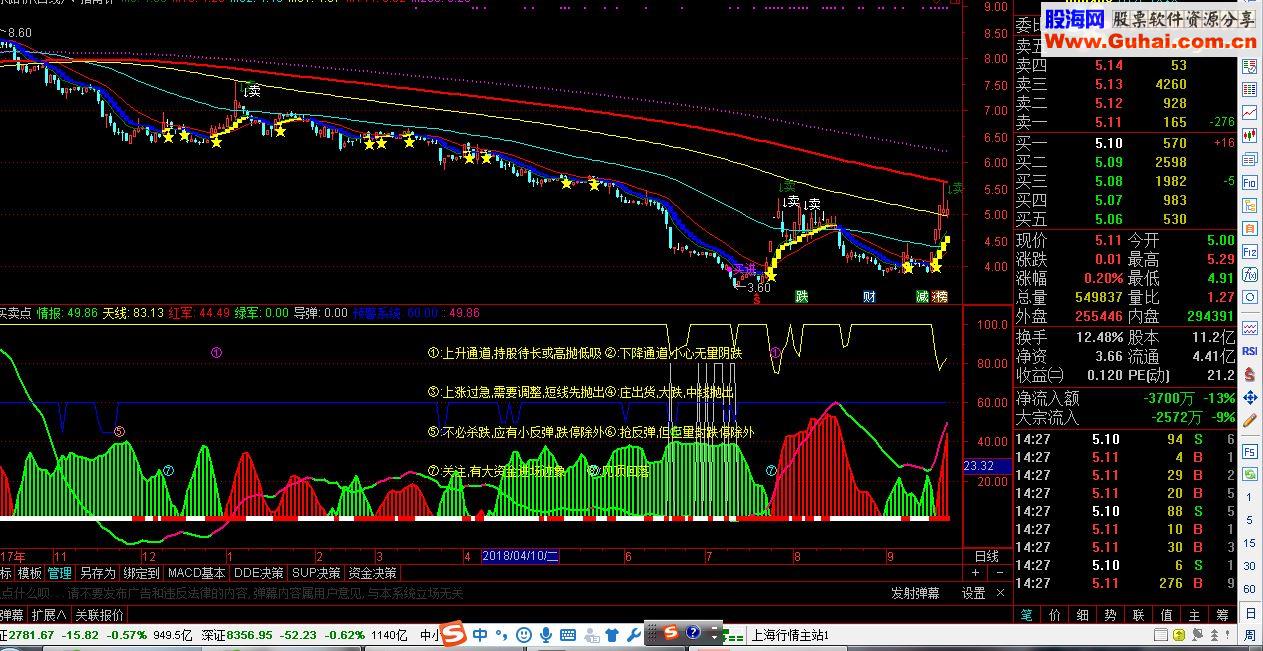Switch to 5-minute period
Screen dimensions: 1263x651
[x=1249, y=520]
